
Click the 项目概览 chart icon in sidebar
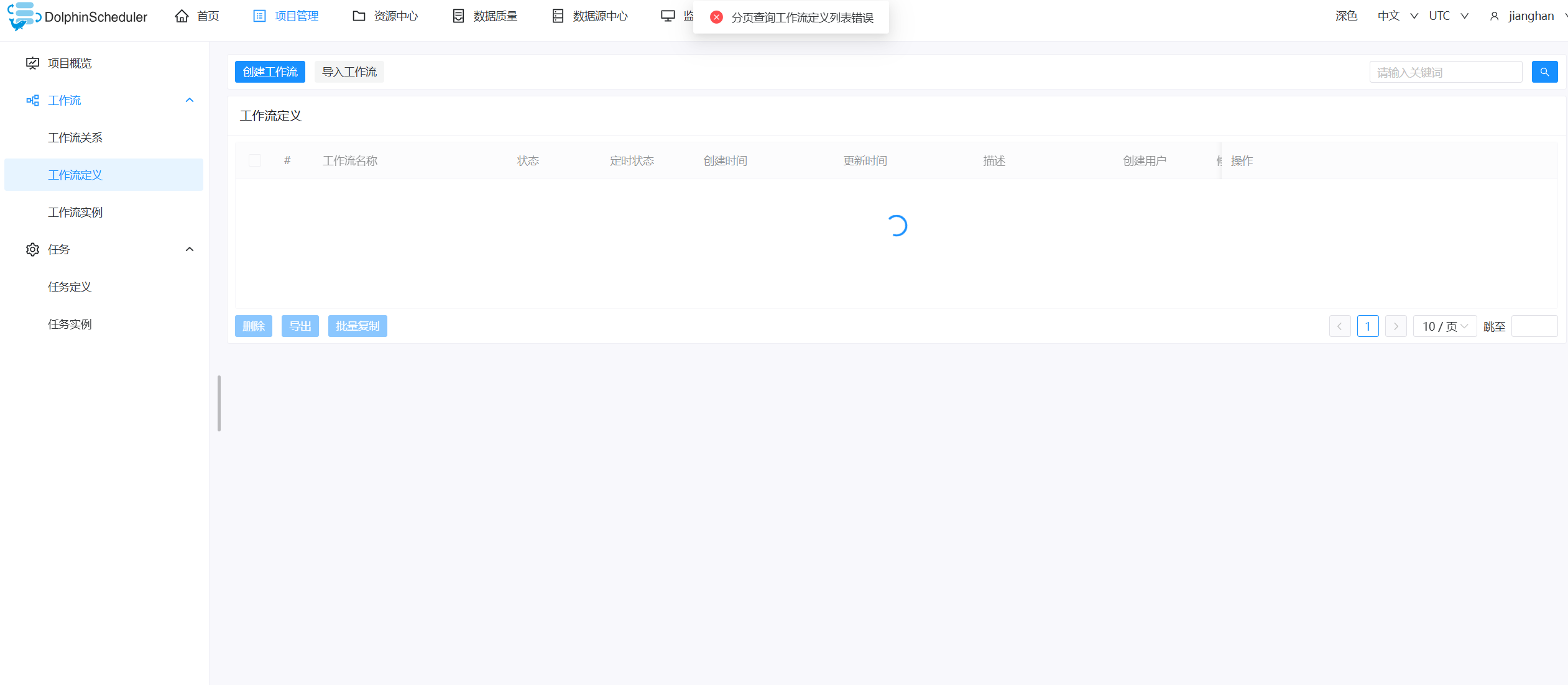tap(32, 63)
